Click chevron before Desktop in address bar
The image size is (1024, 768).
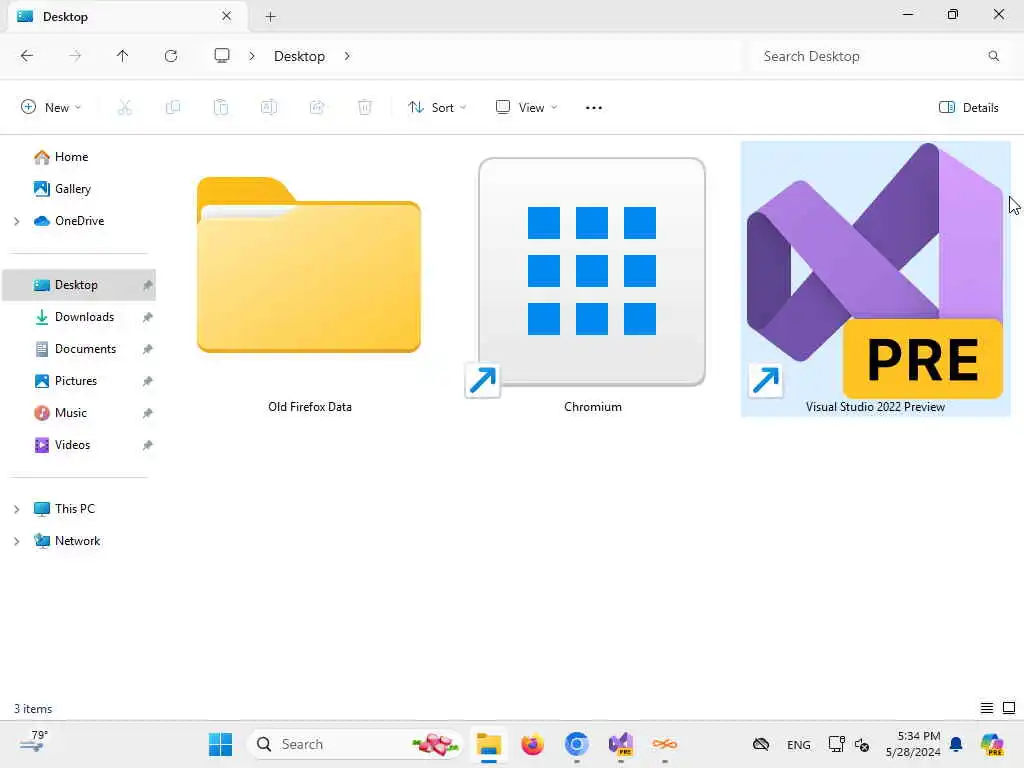(251, 56)
